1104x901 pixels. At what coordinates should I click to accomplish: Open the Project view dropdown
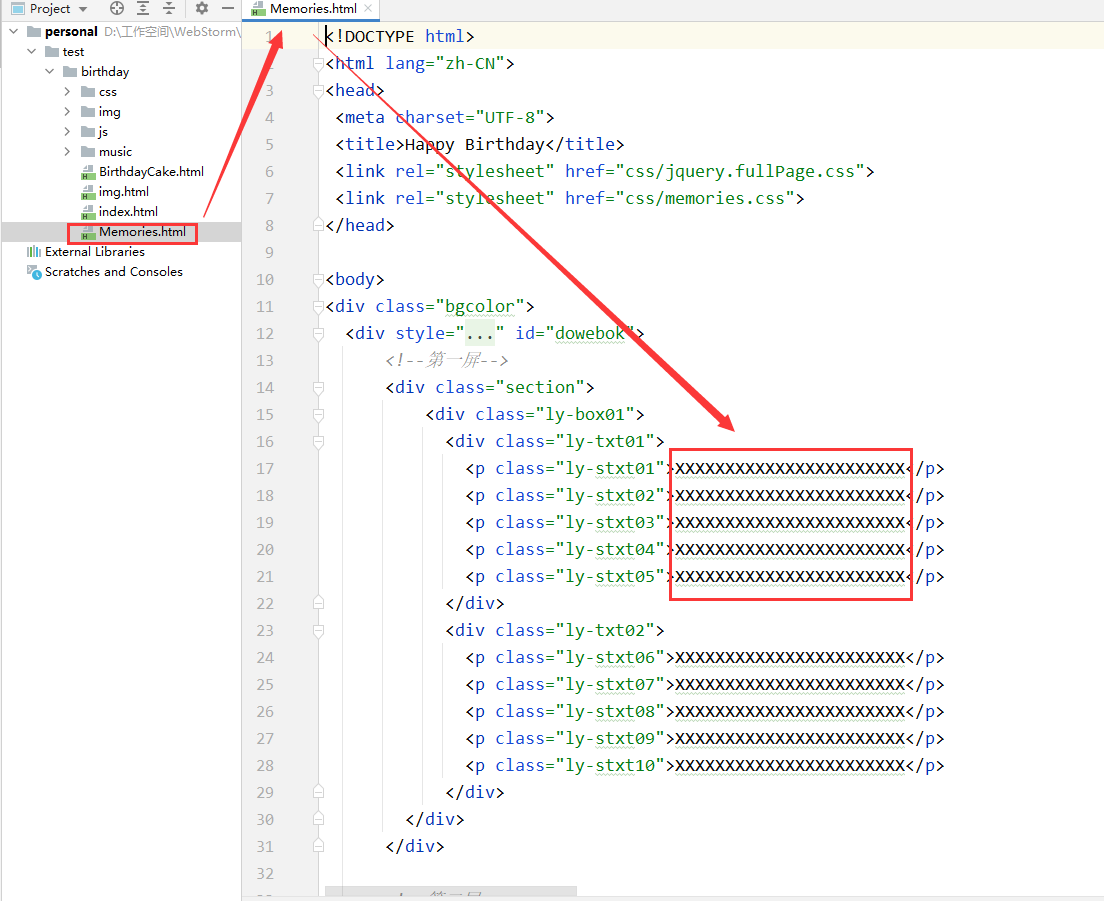pyautogui.click(x=83, y=9)
